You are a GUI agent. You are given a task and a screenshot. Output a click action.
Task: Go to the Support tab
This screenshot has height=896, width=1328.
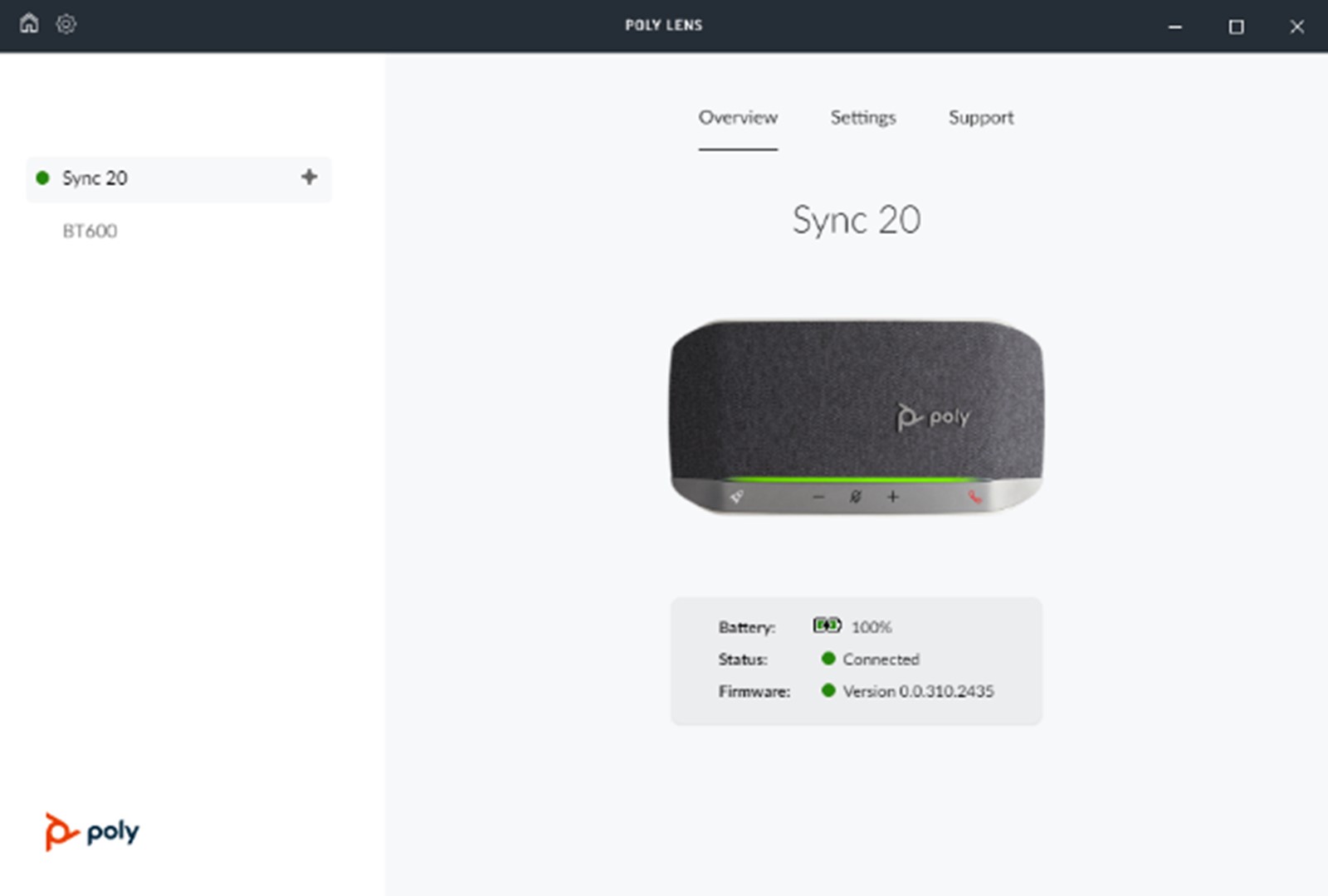[980, 118]
